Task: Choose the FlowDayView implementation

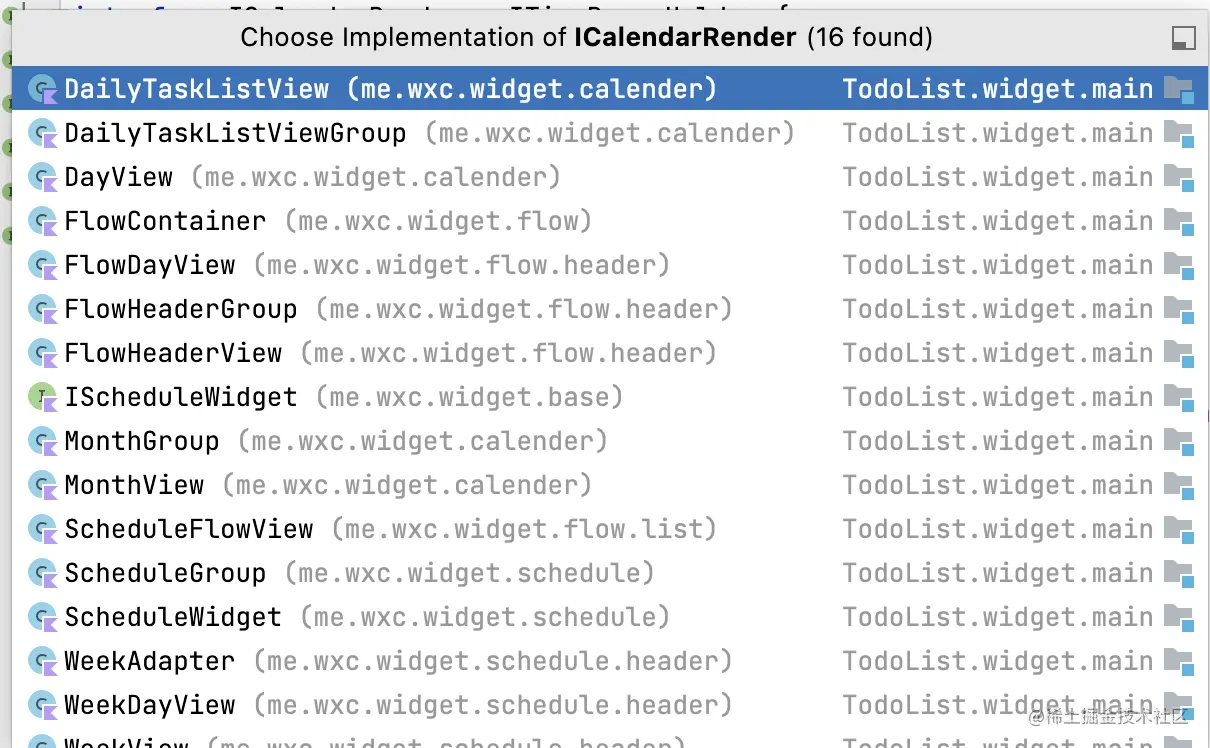Action: point(610,265)
